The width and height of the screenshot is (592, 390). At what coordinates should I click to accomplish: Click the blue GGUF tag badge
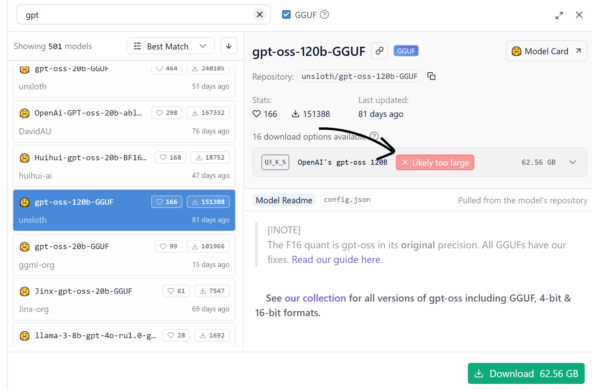point(406,51)
